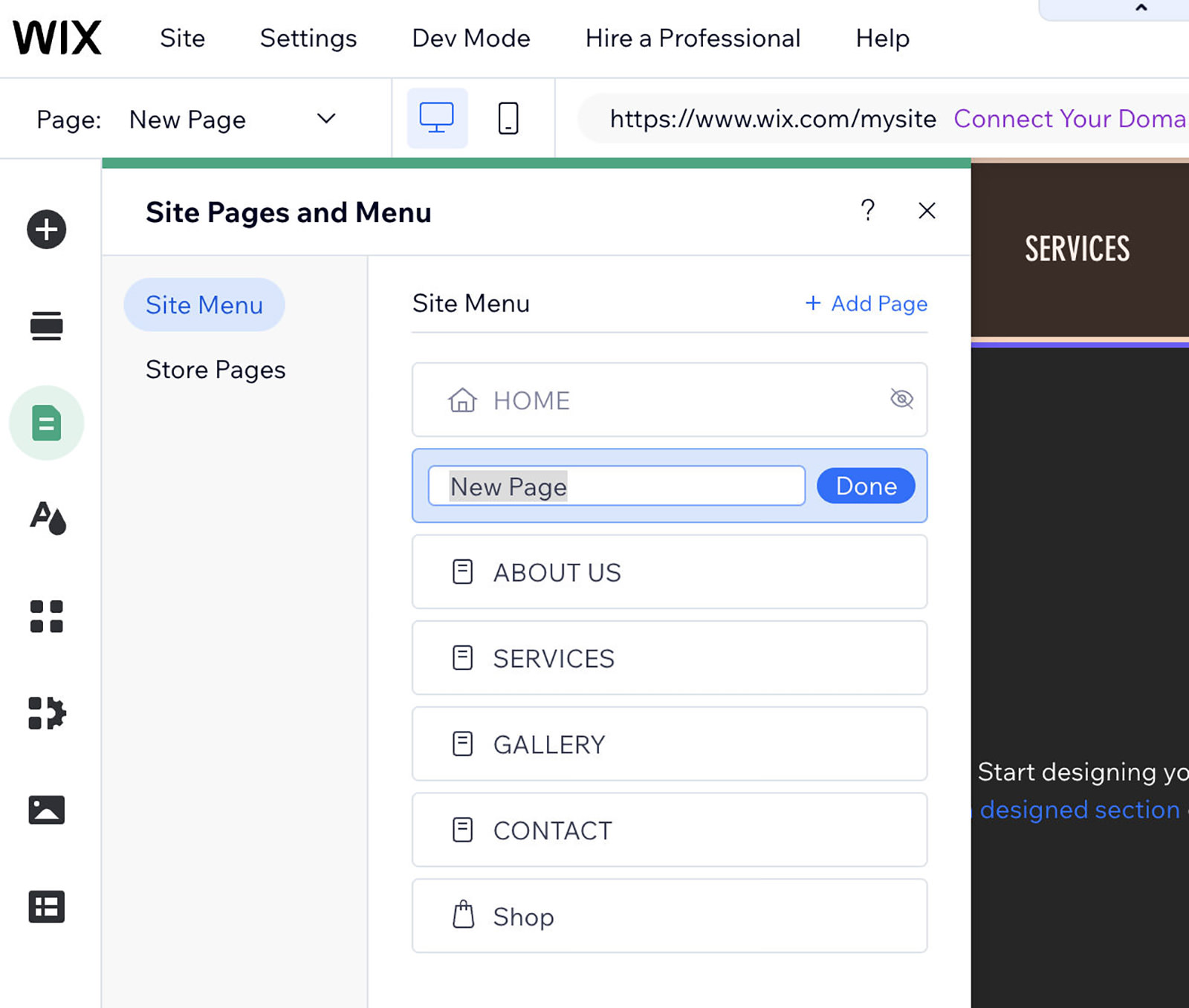This screenshot has width=1189, height=1008.
Task: Select the HOME page row
Action: 670,400
